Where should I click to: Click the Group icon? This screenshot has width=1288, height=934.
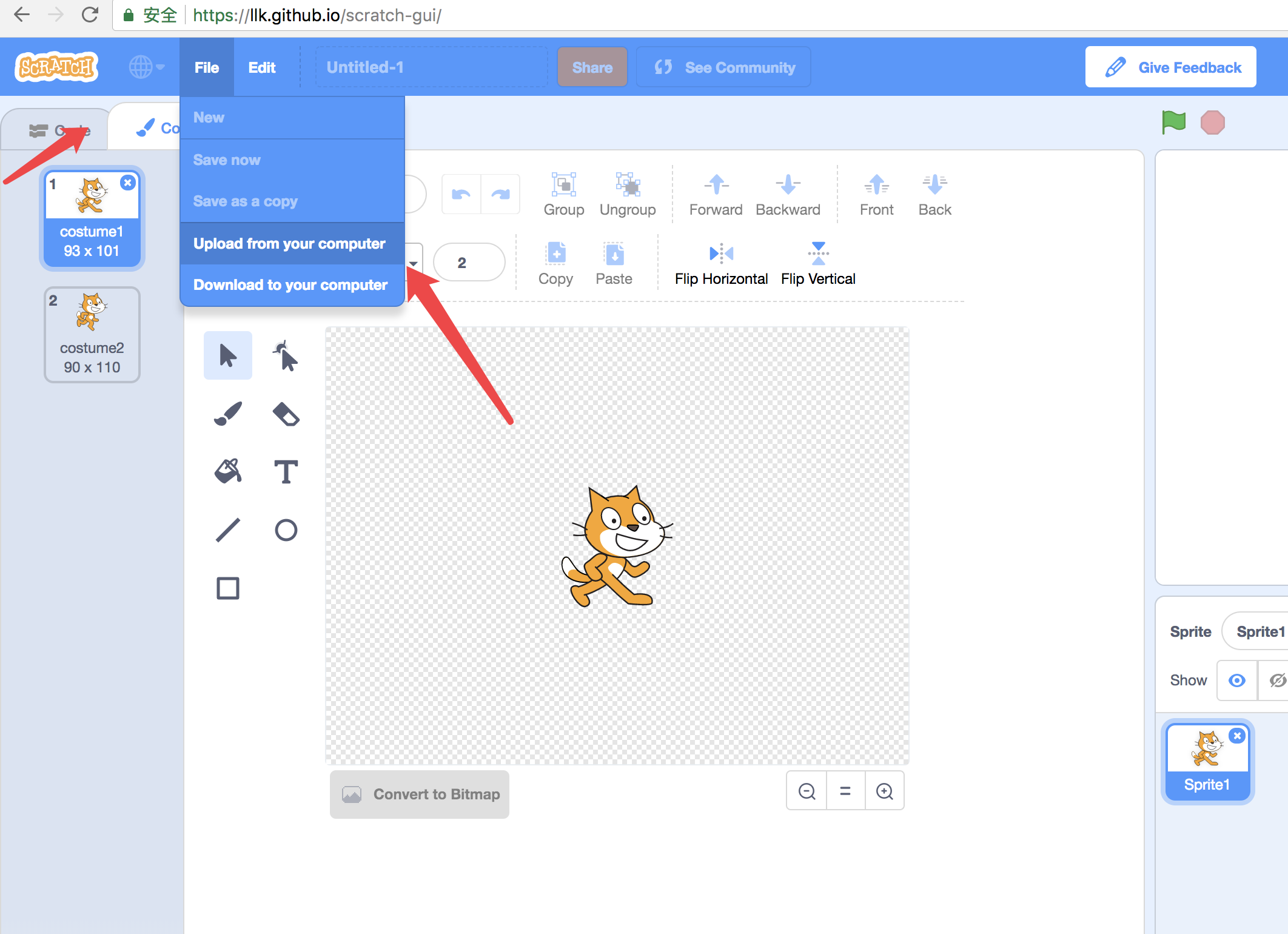click(x=564, y=195)
